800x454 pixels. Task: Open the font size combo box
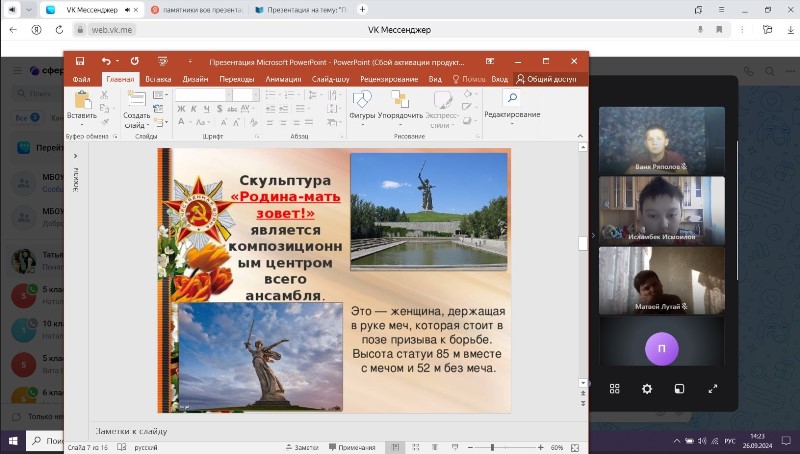[x=246, y=95]
